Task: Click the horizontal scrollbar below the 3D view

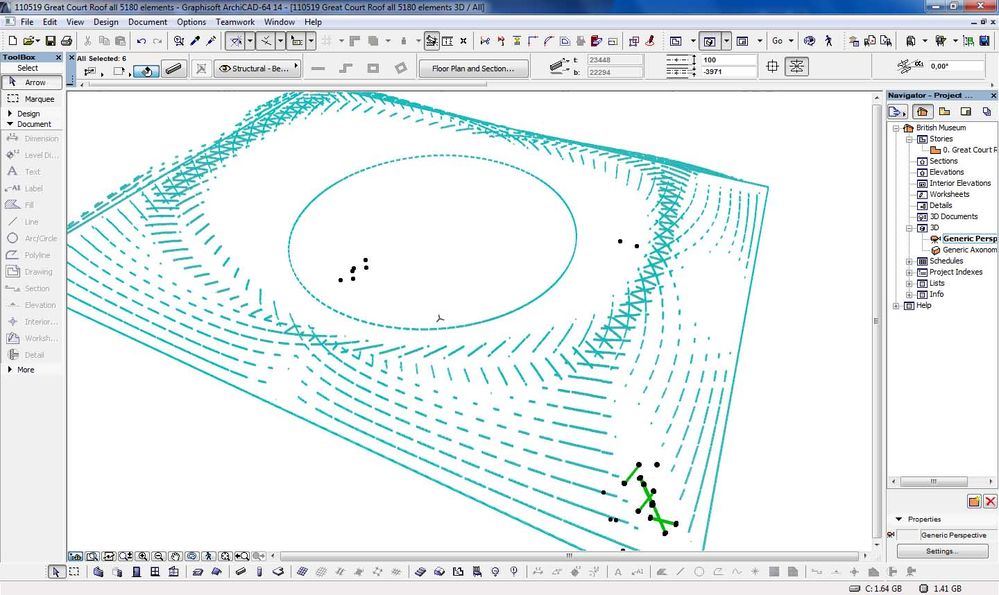Action: click(569, 556)
